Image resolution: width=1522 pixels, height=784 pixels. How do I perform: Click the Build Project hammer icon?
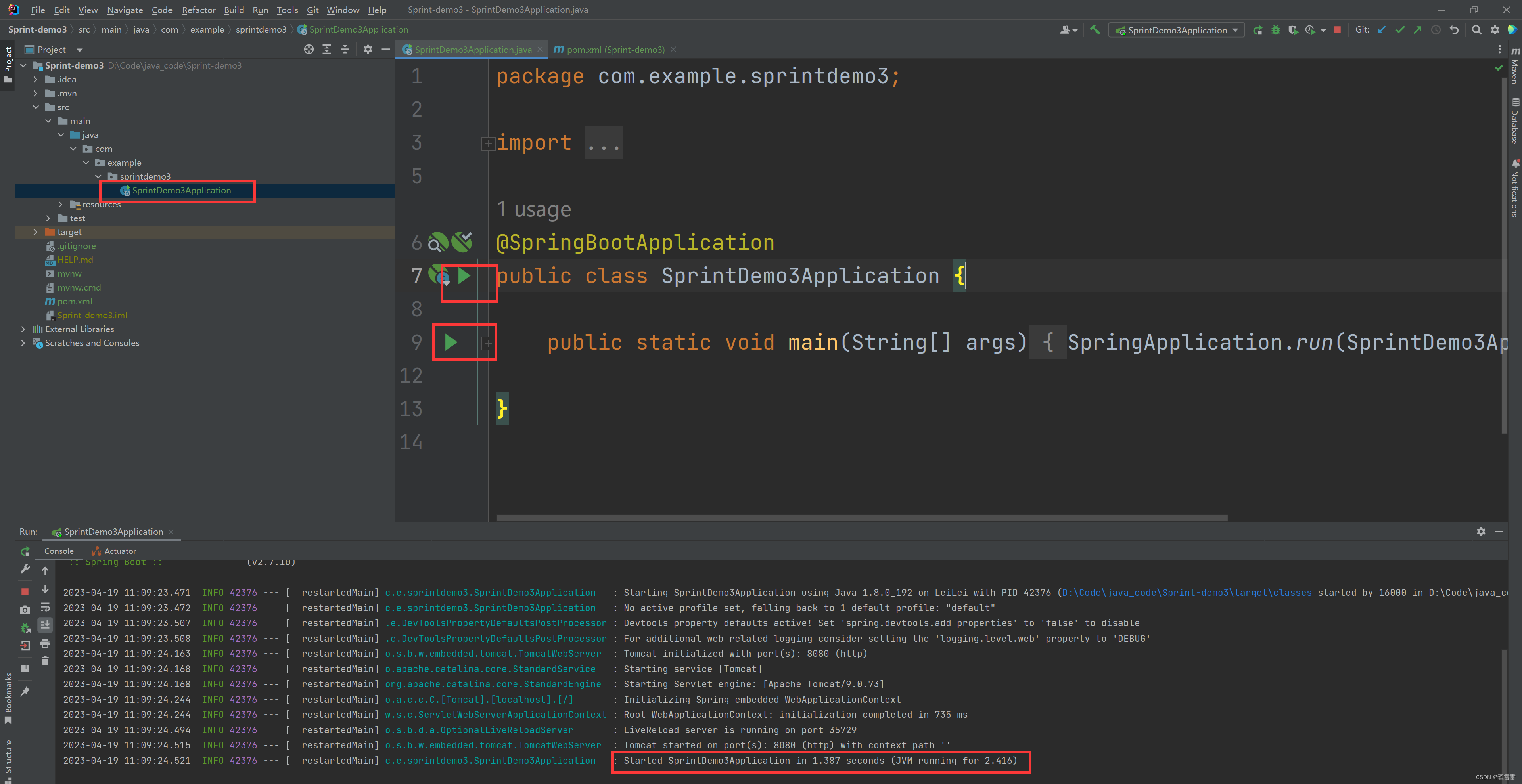click(x=1095, y=29)
